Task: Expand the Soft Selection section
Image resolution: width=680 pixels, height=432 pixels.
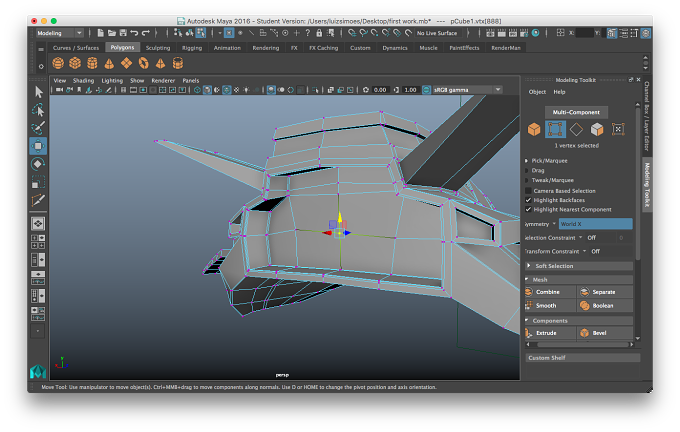Action: click(x=579, y=266)
